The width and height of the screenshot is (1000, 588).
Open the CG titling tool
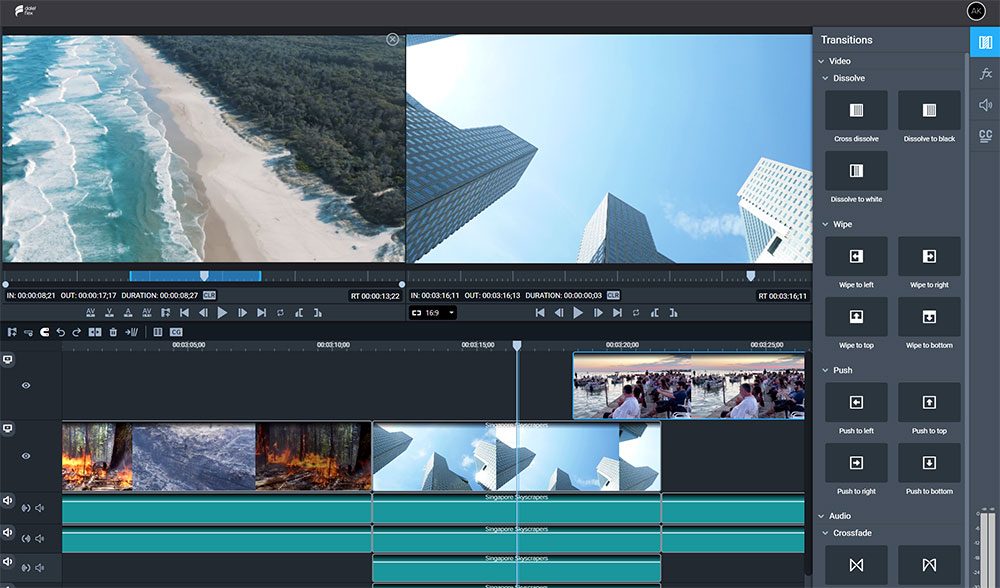click(174, 334)
